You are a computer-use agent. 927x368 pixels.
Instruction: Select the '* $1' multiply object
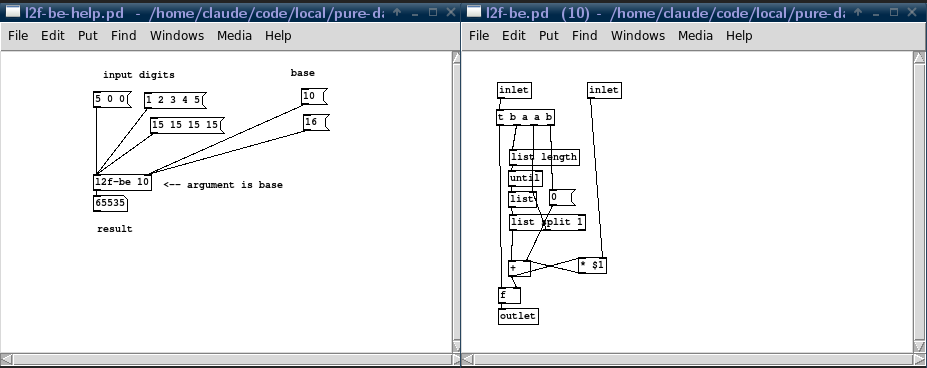(592, 265)
